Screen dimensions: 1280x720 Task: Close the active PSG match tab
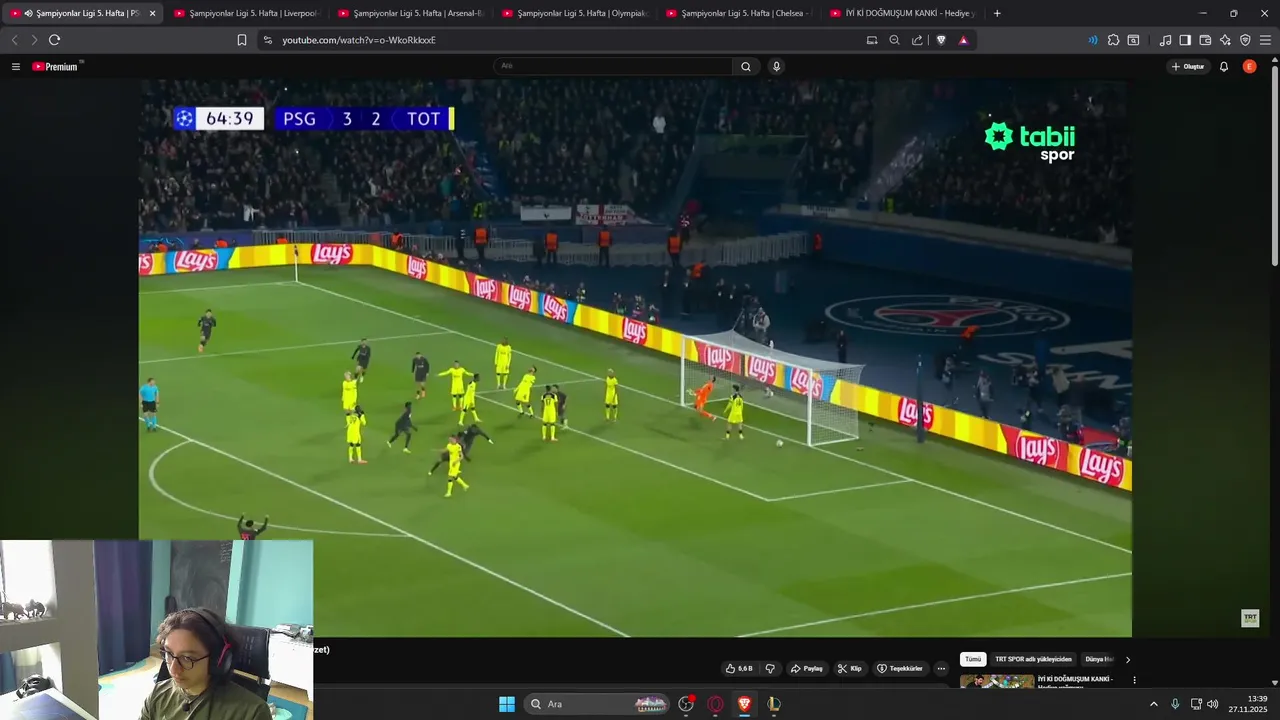click(152, 13)
